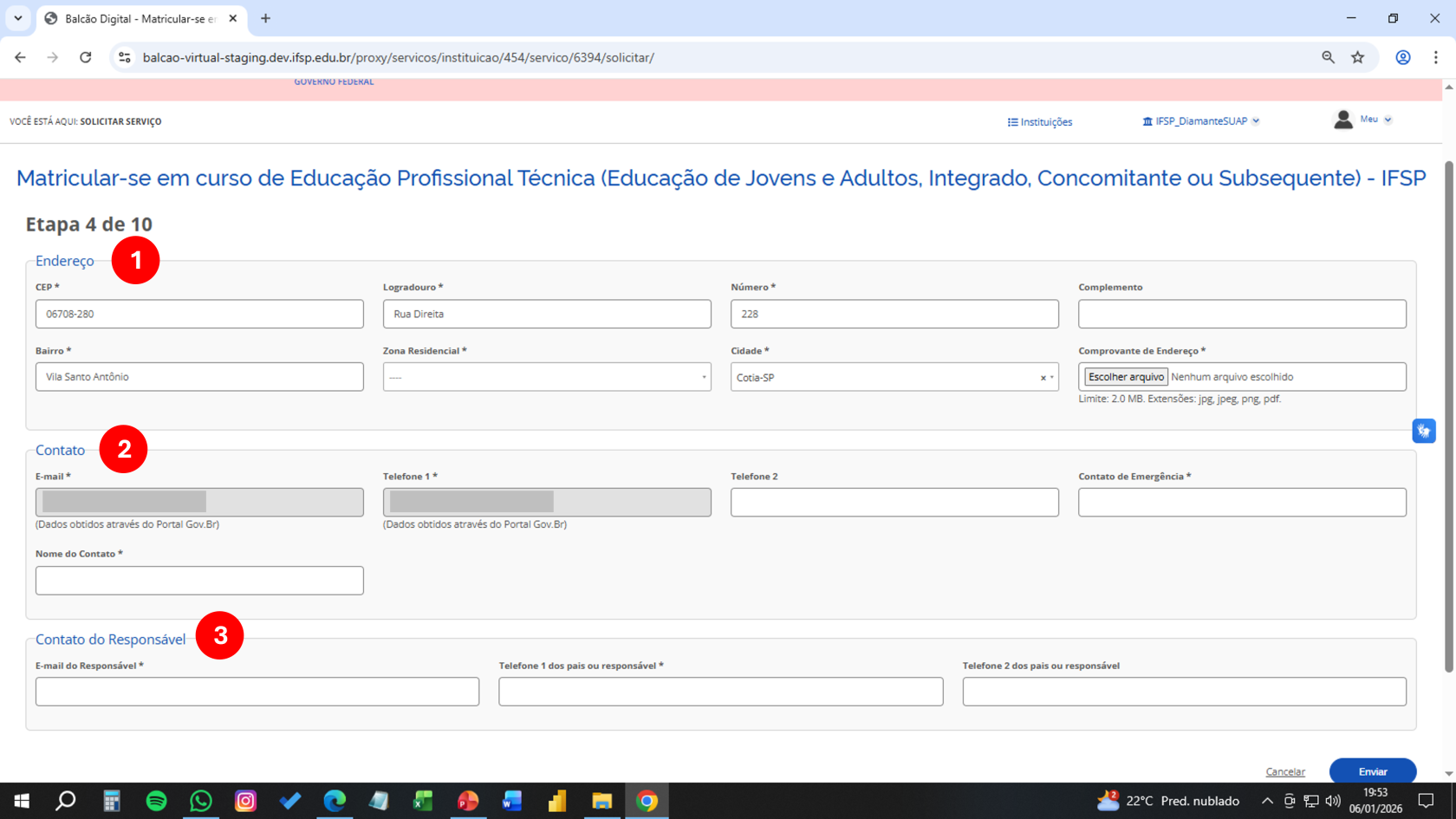Expand the IFSP_DiamanteSUAP institution dropdown

click(x=1256, y=121)
